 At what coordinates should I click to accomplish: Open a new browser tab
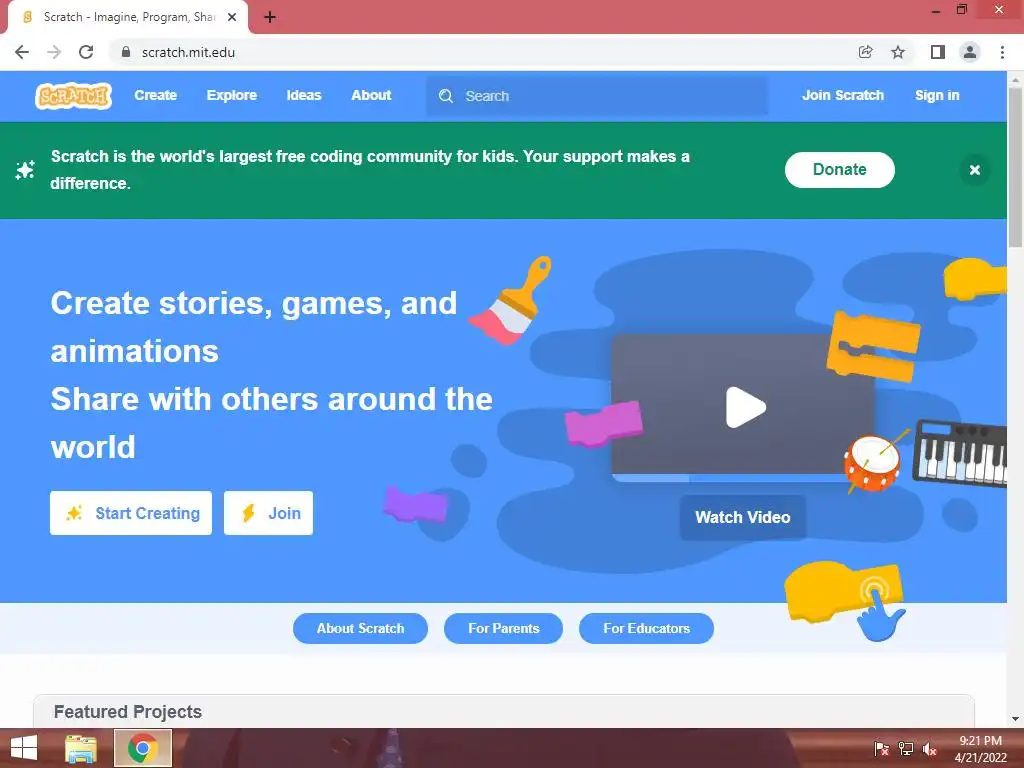270,17
